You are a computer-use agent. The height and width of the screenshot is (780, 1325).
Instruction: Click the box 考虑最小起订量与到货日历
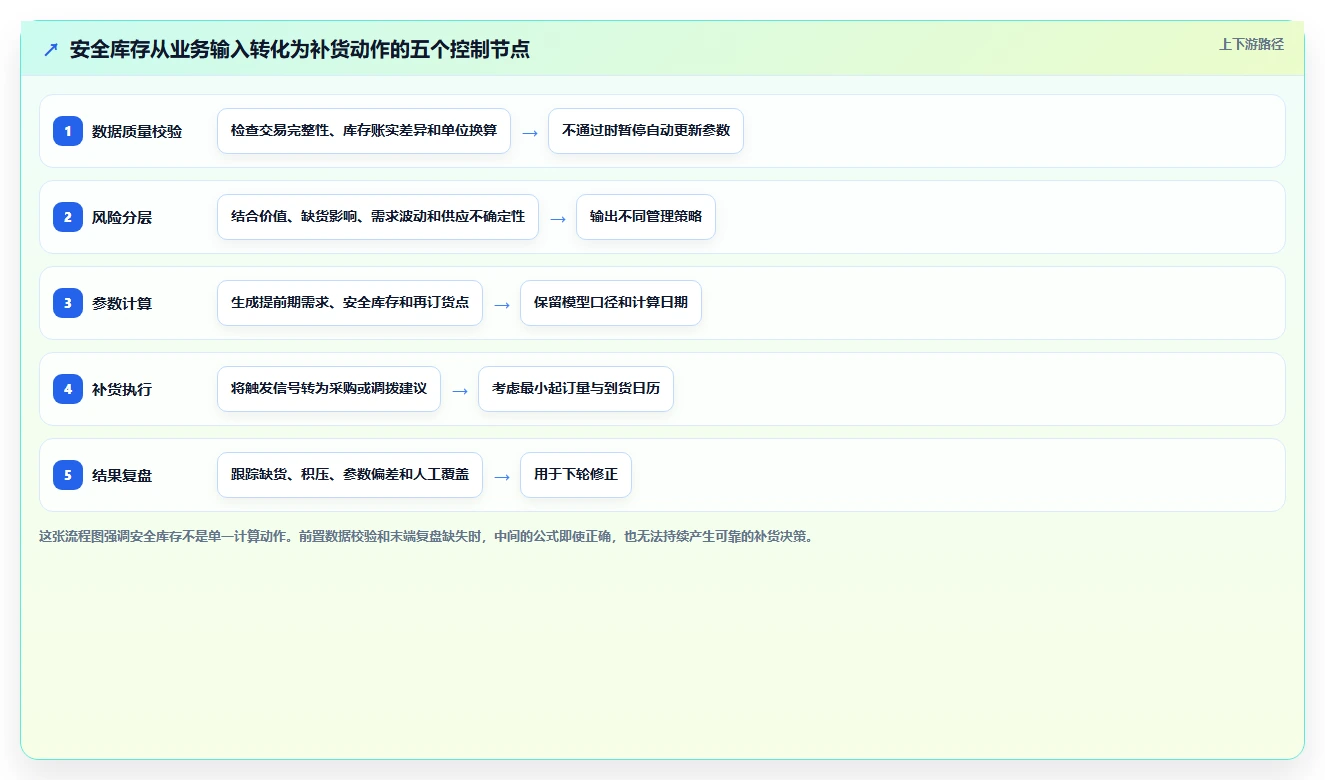click(576, 389)
